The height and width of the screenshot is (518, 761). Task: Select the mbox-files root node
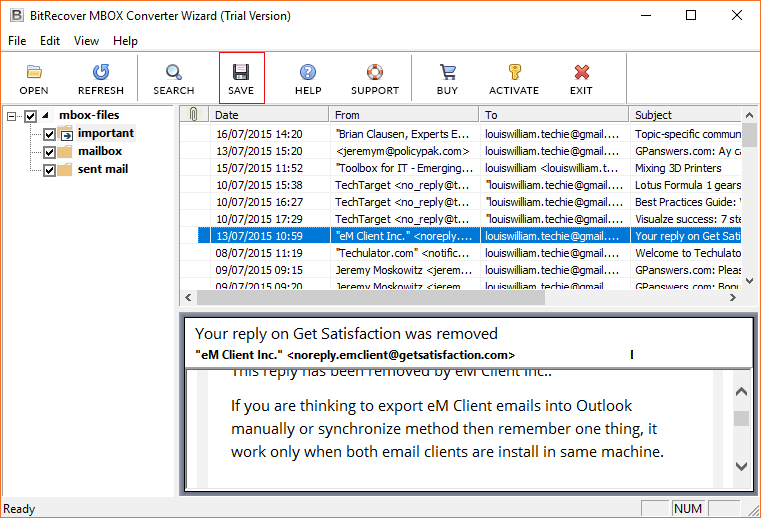tap(89, 115)
